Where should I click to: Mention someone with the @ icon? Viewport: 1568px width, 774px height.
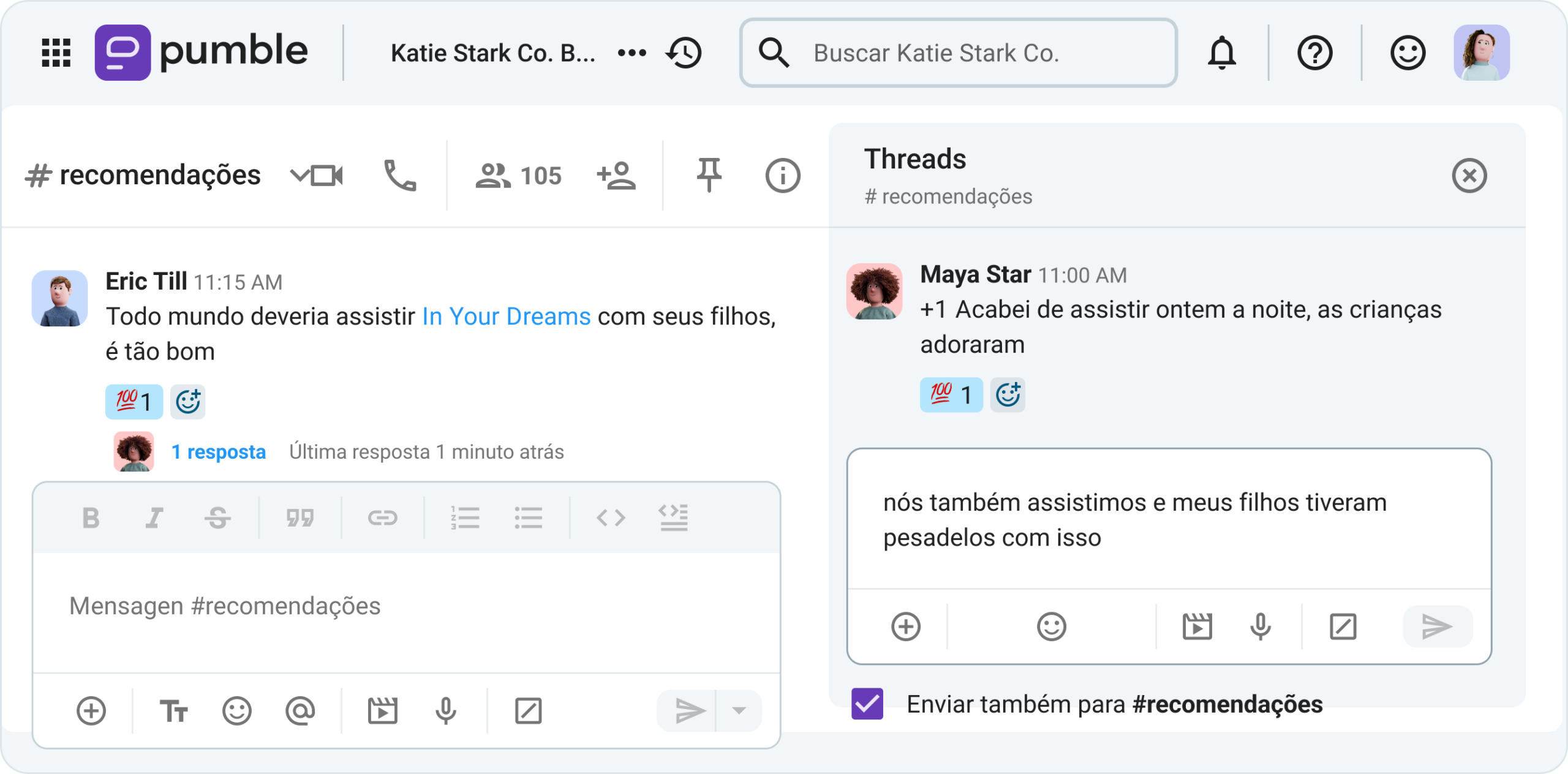coord(300,711)
